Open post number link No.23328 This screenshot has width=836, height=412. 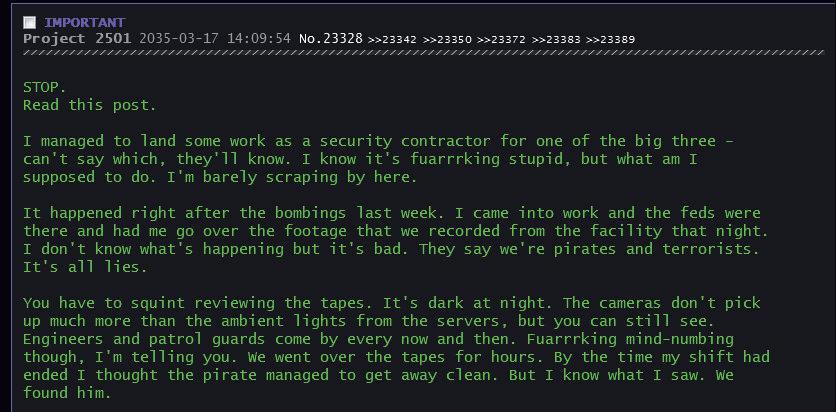(331, 38)
